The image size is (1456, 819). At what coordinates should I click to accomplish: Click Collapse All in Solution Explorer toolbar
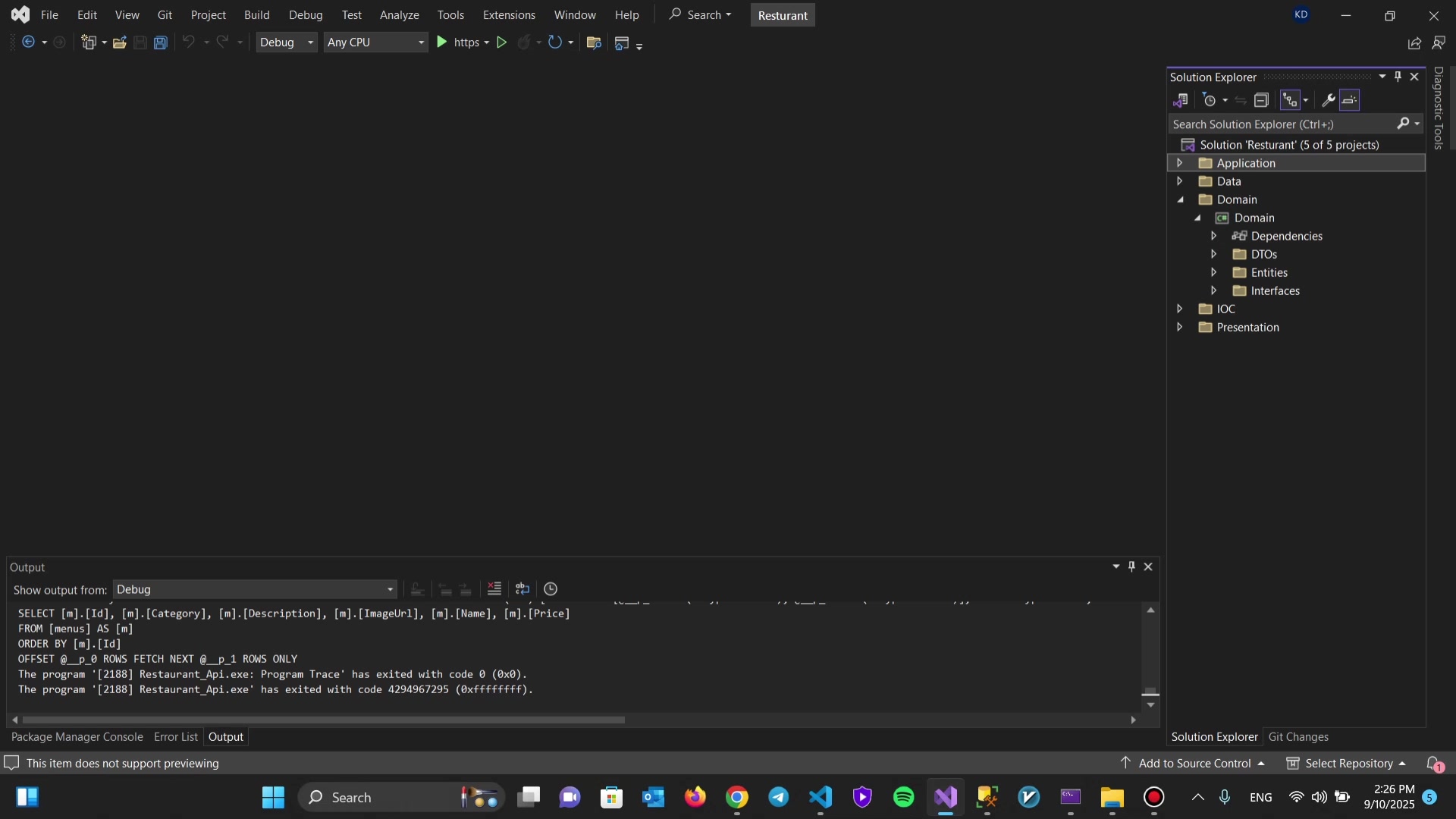click(1262, 100)
